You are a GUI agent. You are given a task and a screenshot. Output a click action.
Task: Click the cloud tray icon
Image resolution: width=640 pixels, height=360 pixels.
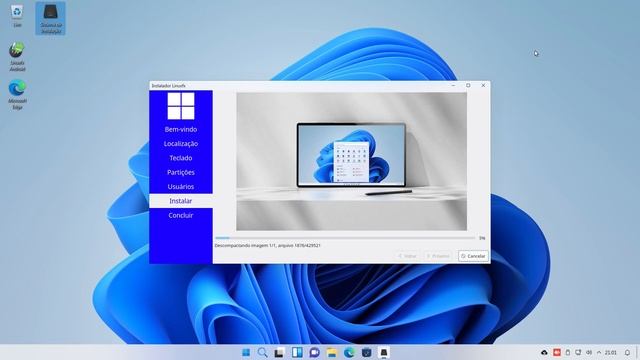point(544,352)
